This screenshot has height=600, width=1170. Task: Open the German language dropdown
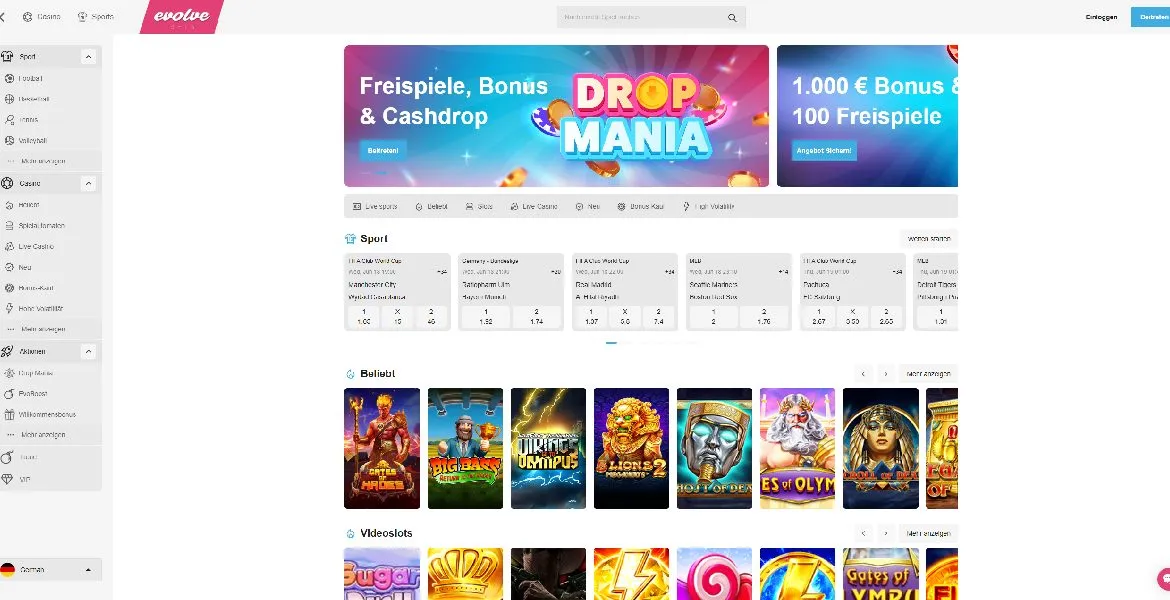point(50,569)
